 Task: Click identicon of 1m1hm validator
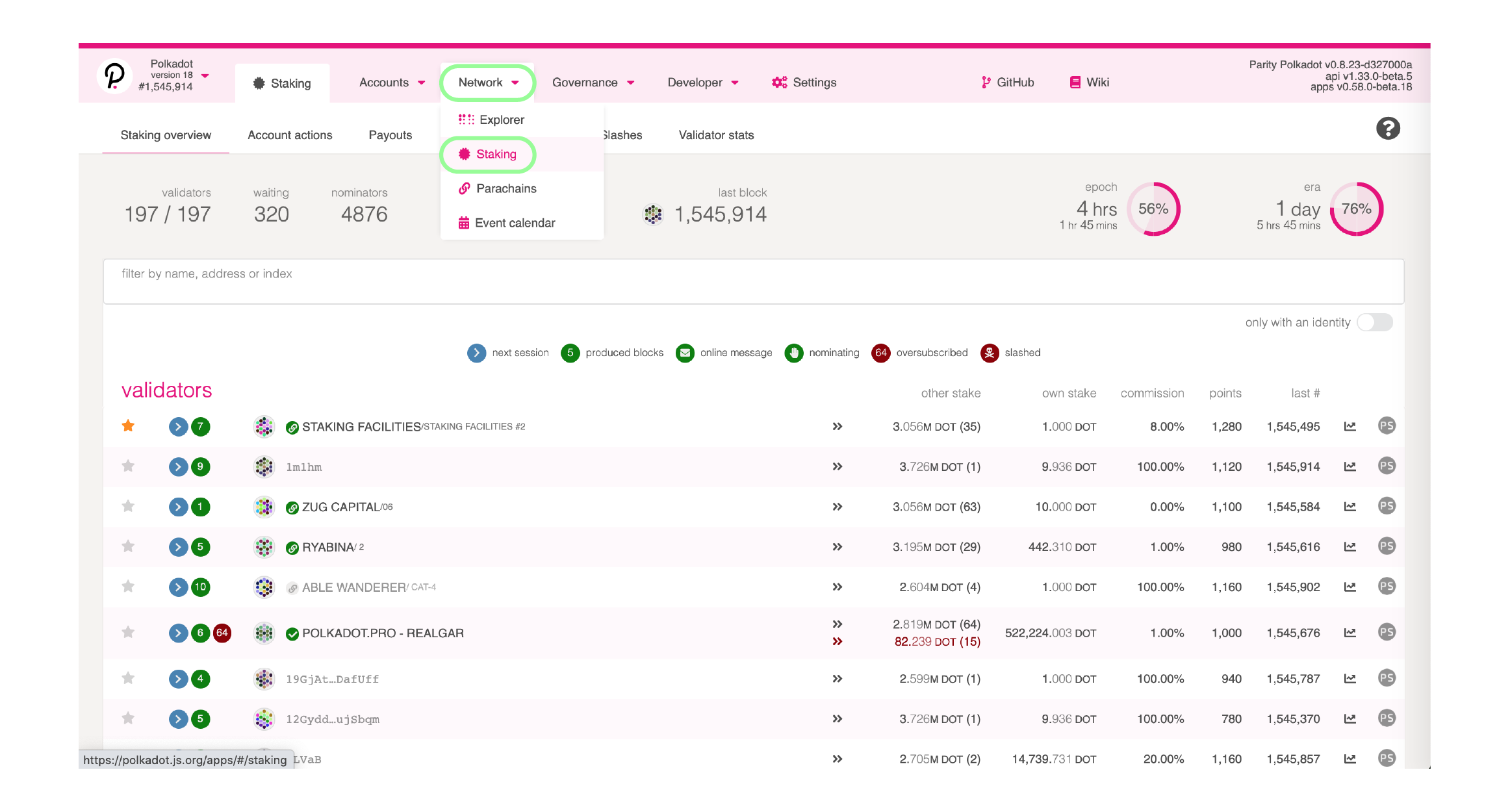(x=264, y=467)
